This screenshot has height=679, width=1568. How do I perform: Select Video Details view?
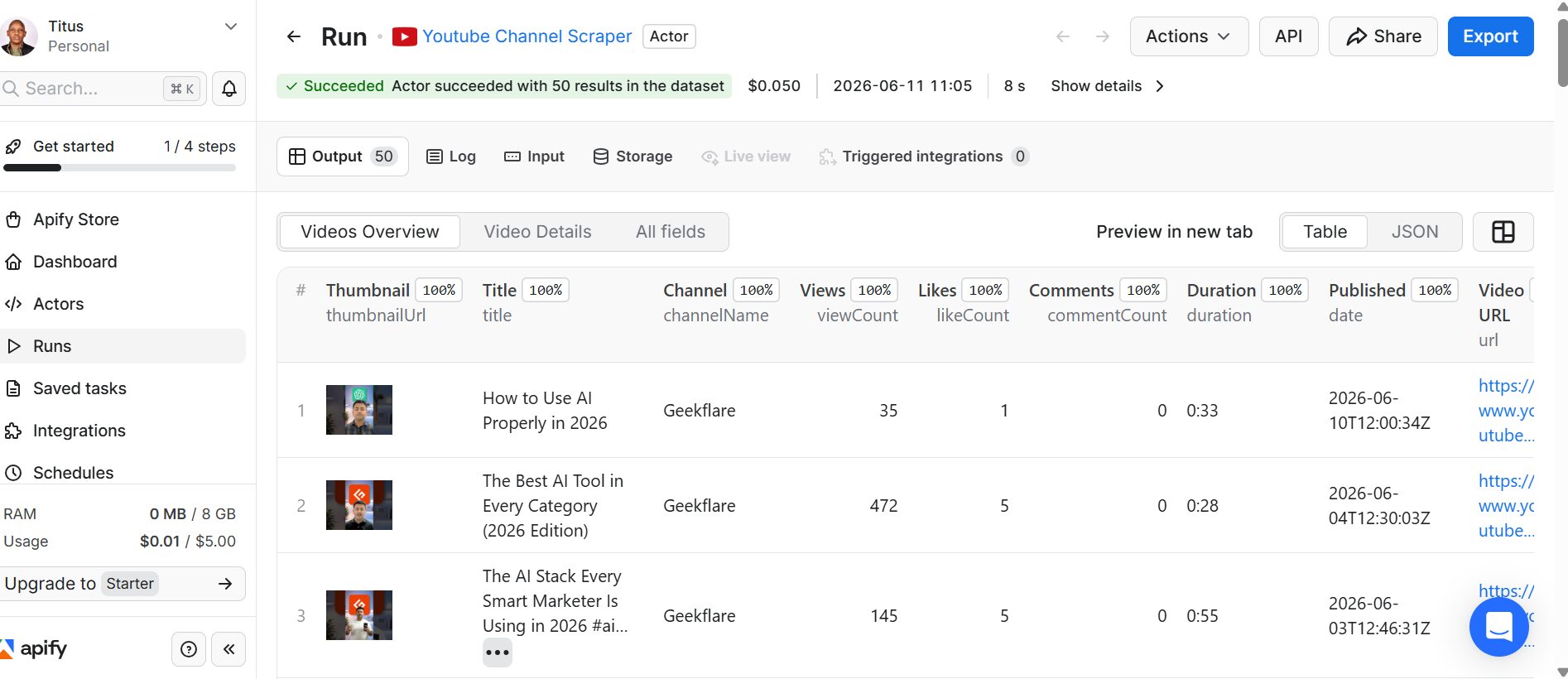(x=537, y=232)
